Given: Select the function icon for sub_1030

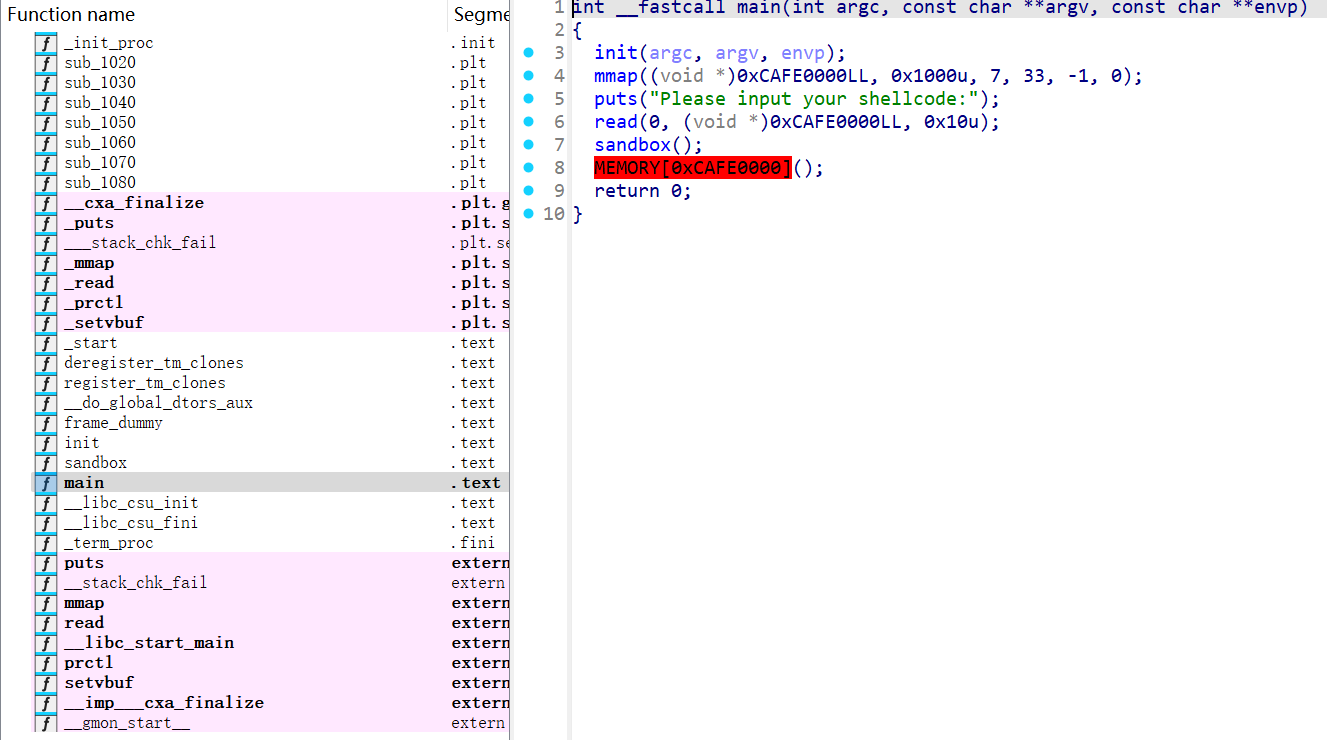Looking at the screenshot, I should [x=46, y=83].
